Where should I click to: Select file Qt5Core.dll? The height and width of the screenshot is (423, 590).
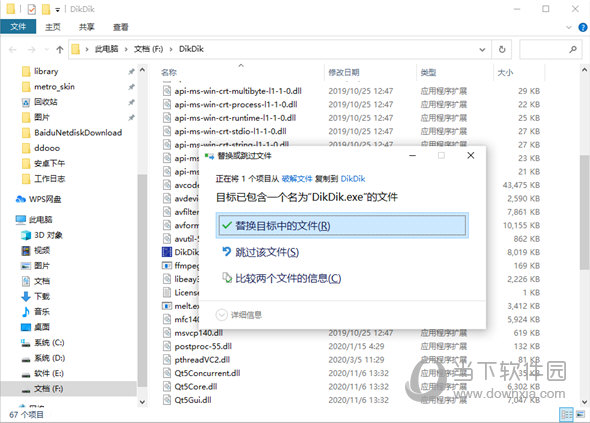(196, 386)
